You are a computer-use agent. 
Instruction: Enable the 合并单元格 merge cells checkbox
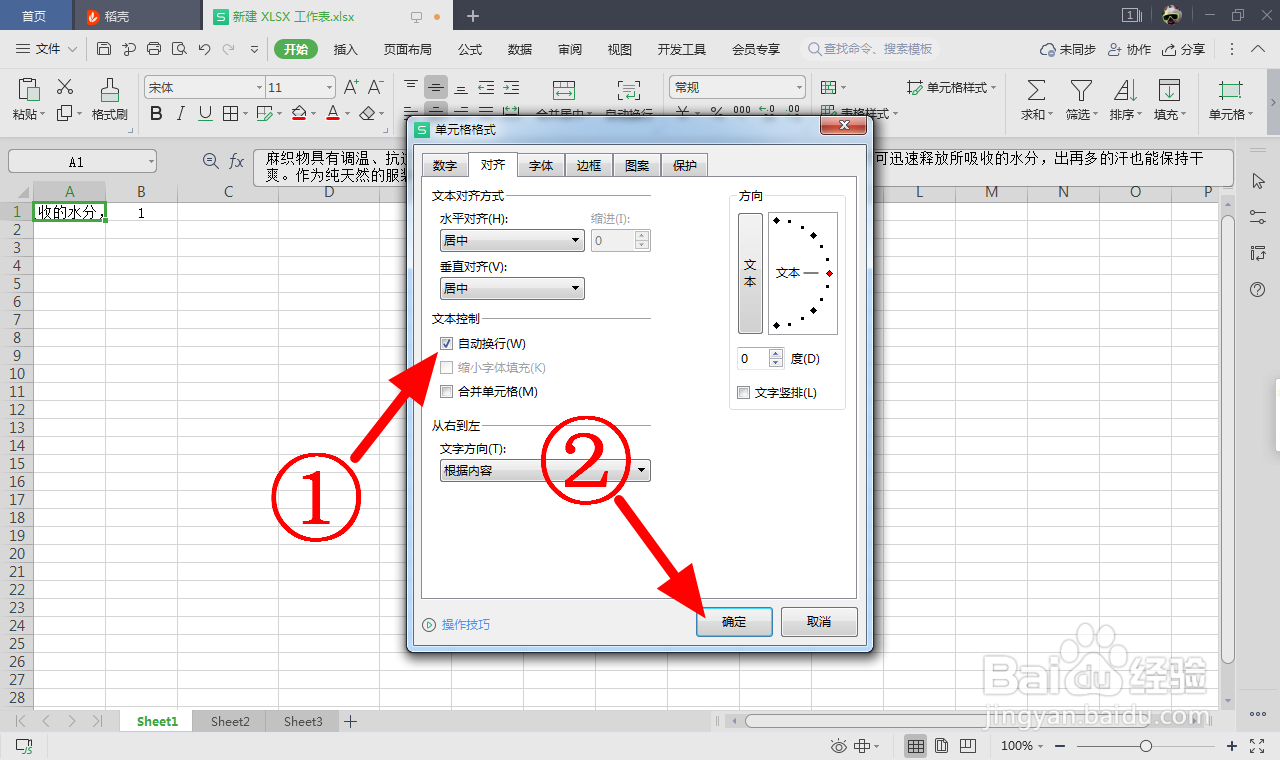pyautogui.click(x=446, y=391)
